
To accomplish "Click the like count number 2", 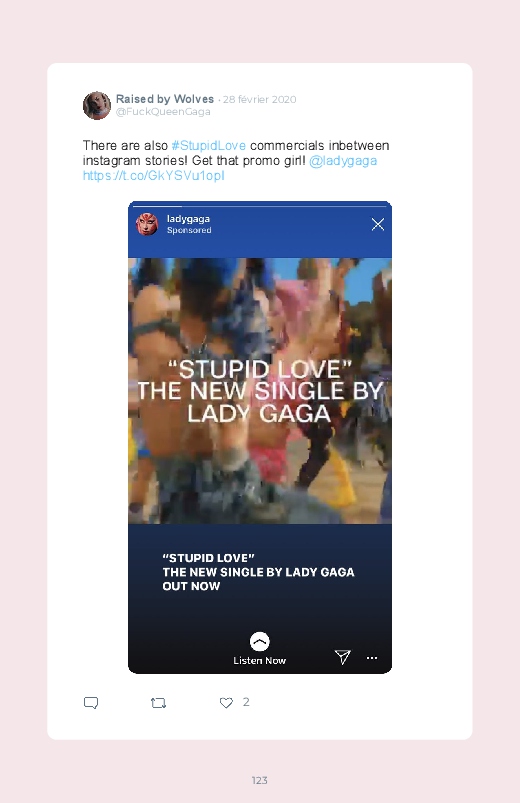I will click(x=246, y=702).
